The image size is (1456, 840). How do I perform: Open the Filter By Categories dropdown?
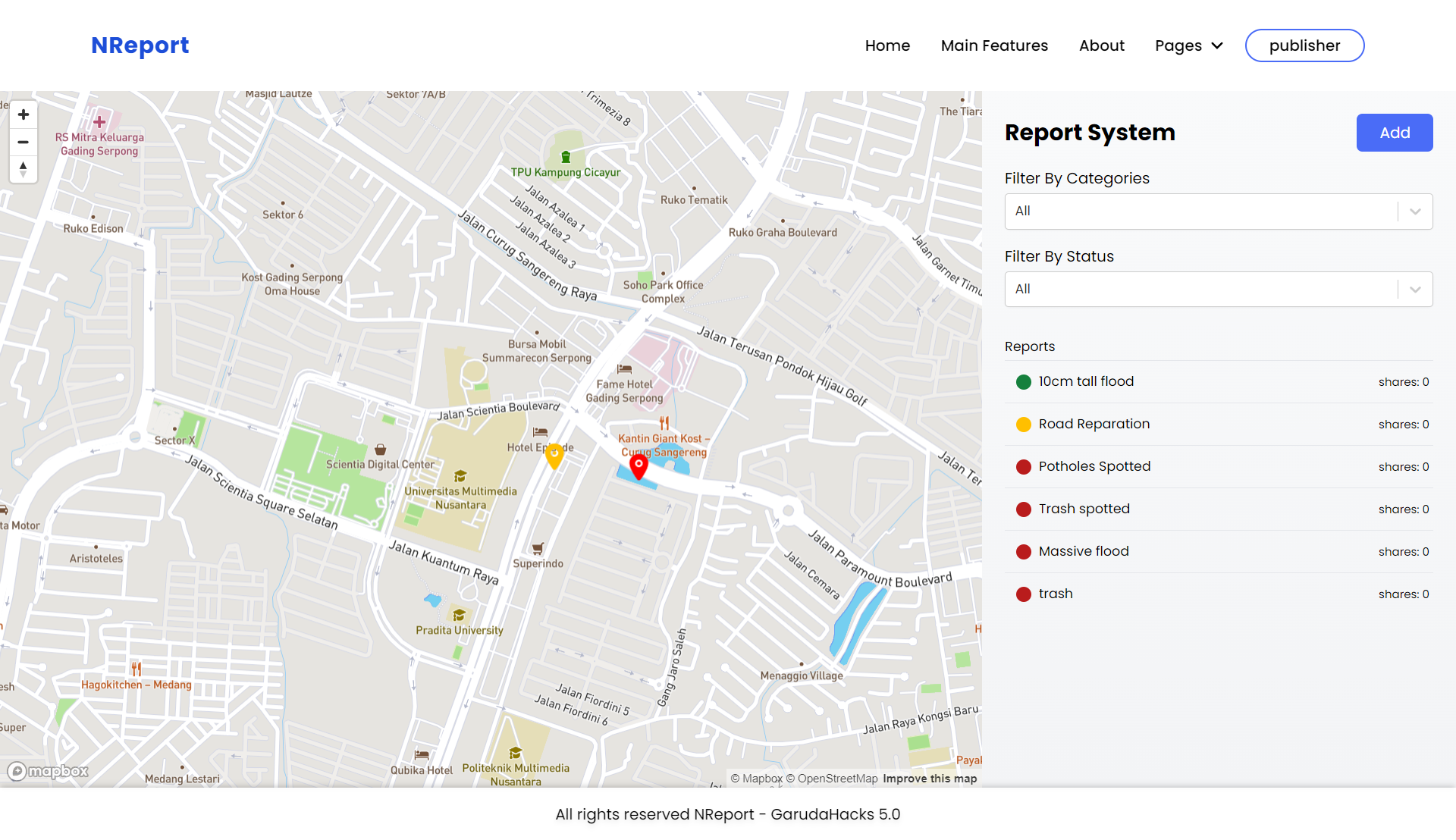1218,212
